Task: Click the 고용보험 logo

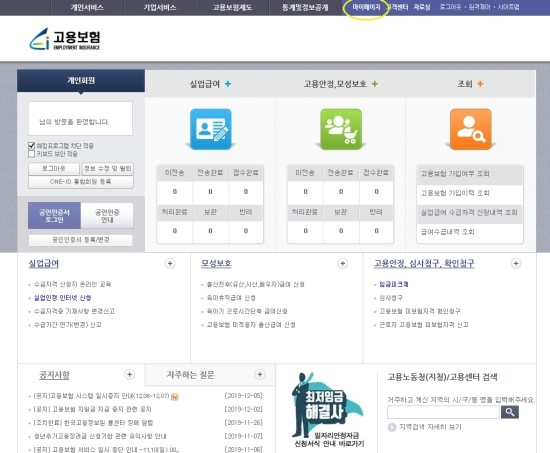Action: 65,39
